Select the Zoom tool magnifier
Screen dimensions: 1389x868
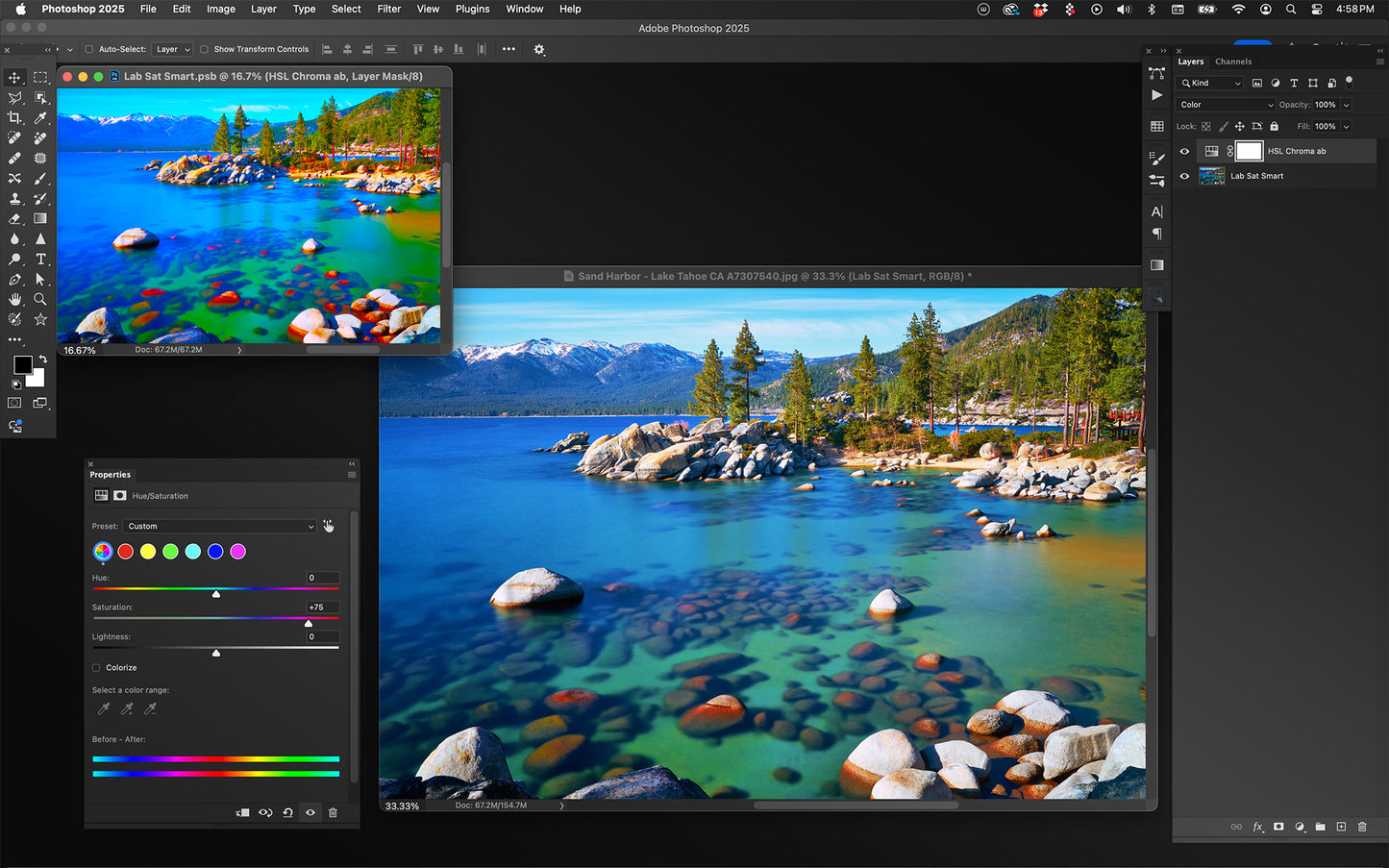(x=40, y=299)
